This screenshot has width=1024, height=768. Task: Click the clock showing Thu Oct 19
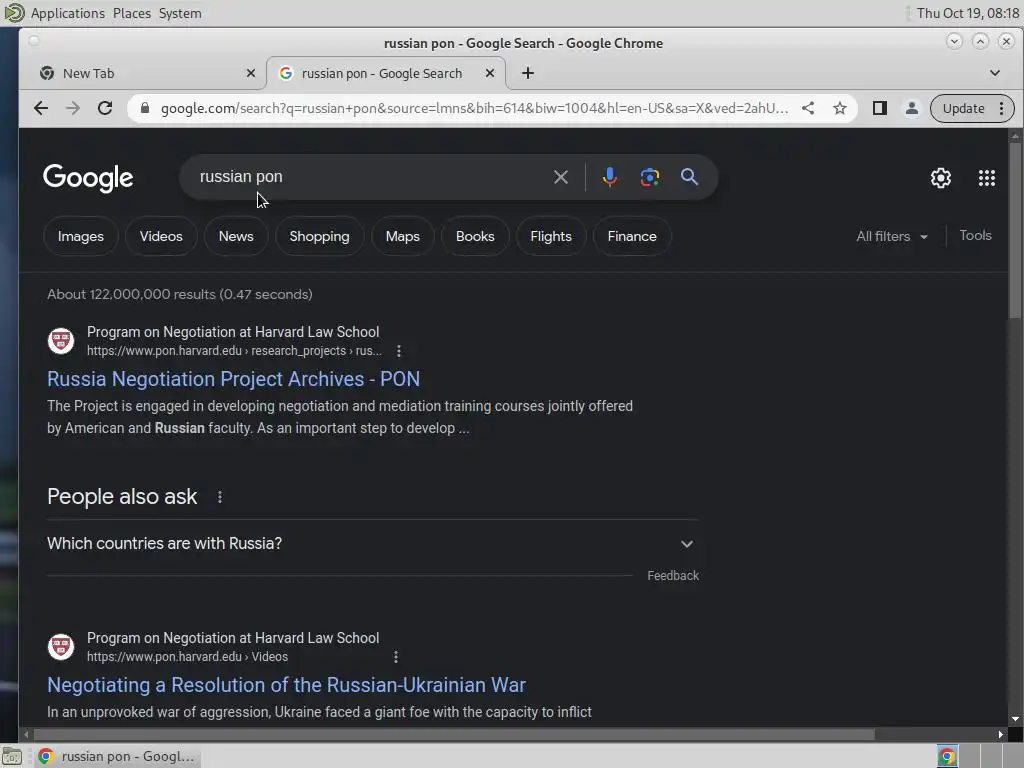[x=967, y=13]
